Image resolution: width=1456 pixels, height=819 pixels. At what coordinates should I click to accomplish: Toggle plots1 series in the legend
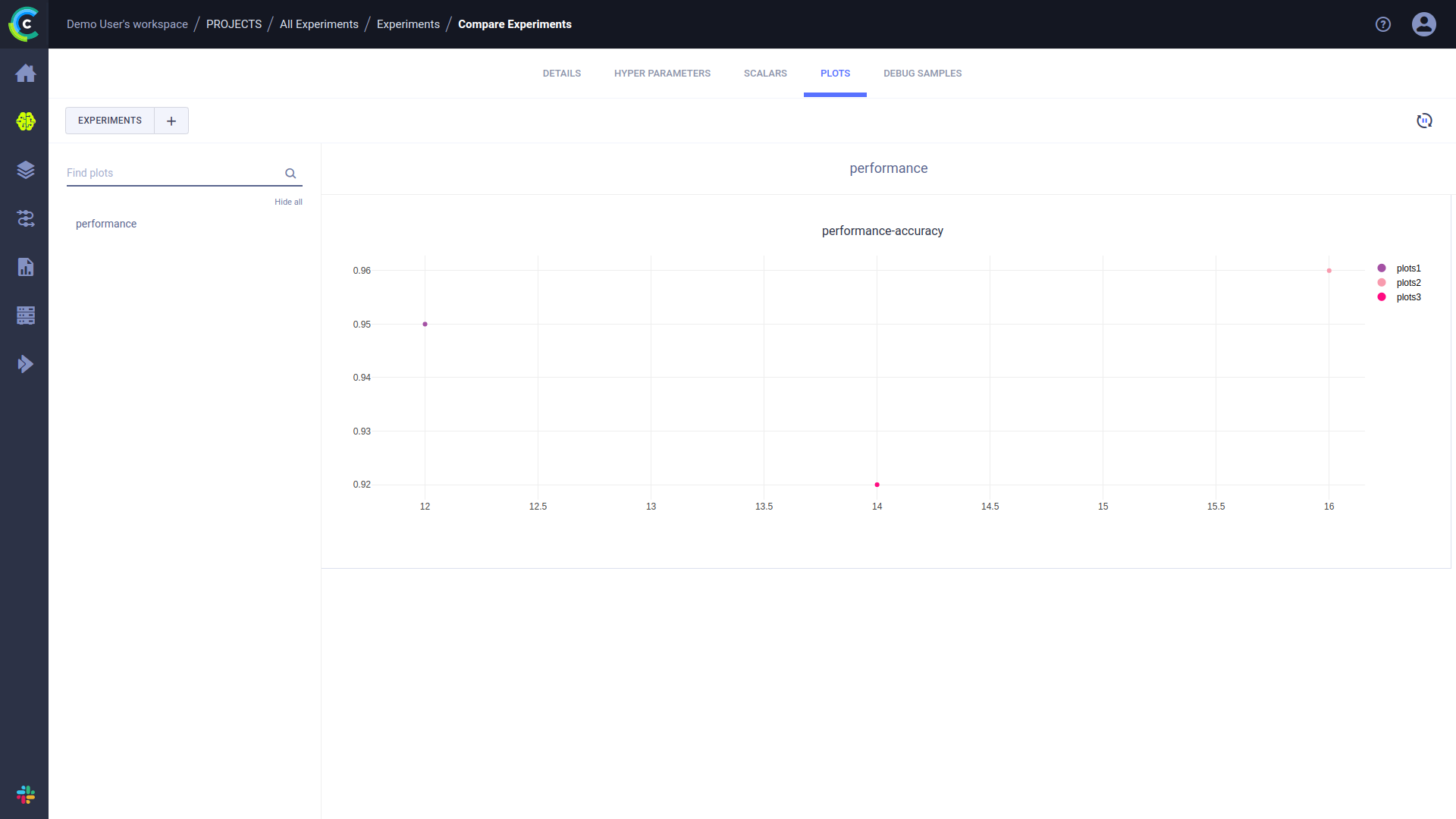[x=1408, y=268]
